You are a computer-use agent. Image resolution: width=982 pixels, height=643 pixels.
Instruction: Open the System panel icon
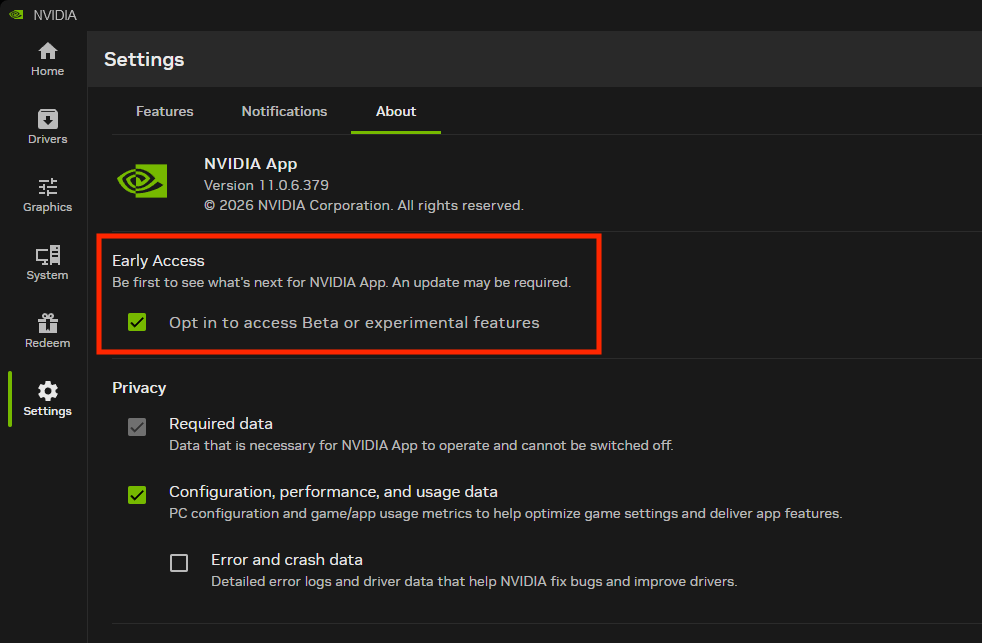pos(47,256)
